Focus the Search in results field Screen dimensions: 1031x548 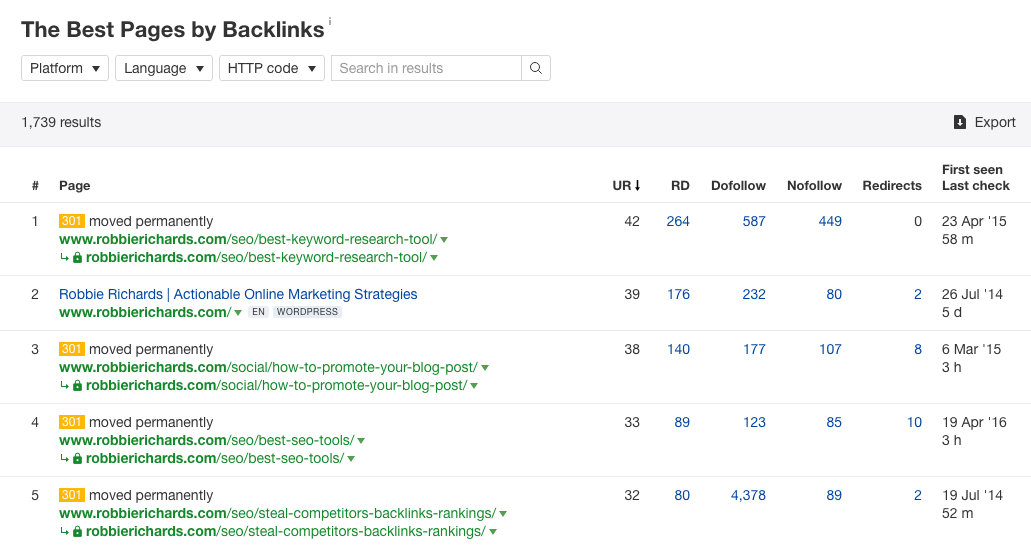(x=426, y=68)
